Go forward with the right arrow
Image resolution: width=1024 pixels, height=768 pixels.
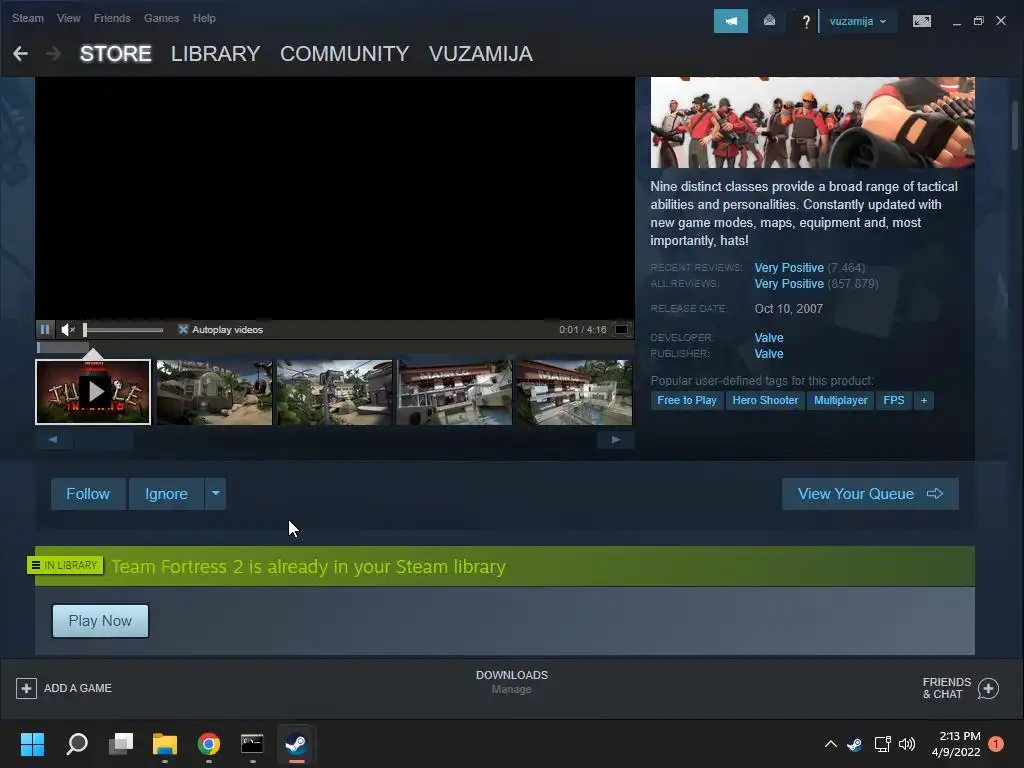(54, 54)
